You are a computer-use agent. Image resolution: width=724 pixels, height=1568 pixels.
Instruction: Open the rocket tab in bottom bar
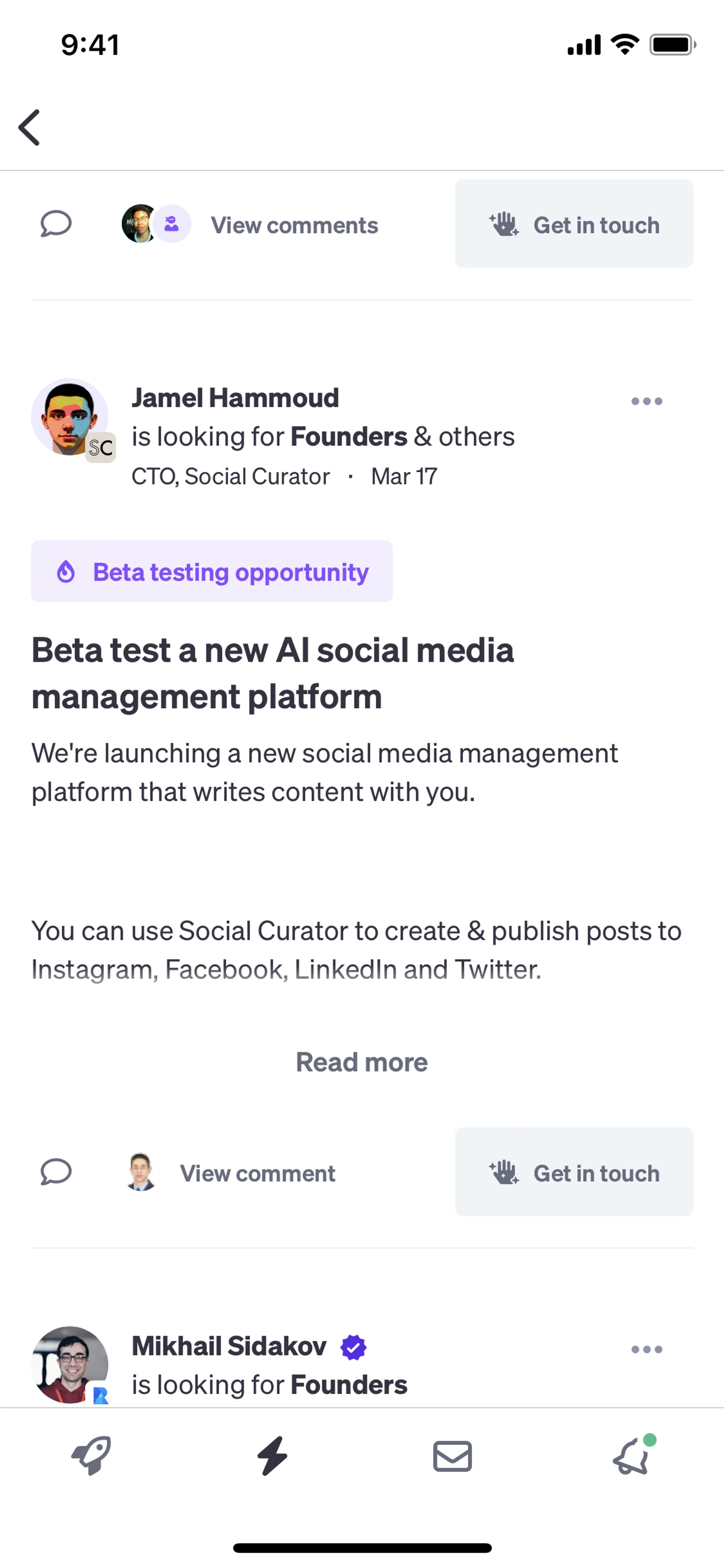91,1456
